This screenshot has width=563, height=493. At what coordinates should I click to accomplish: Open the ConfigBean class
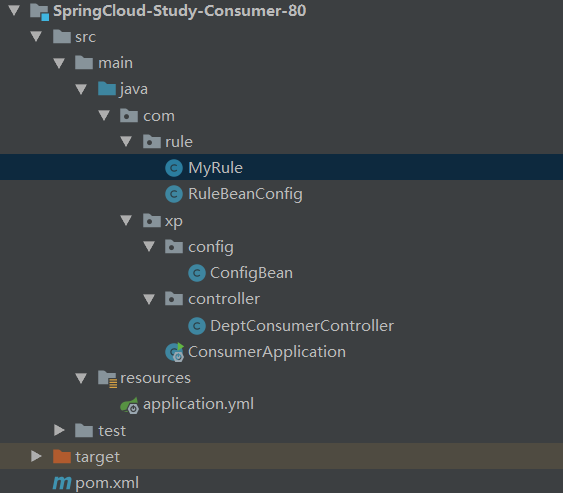[251, 273]
